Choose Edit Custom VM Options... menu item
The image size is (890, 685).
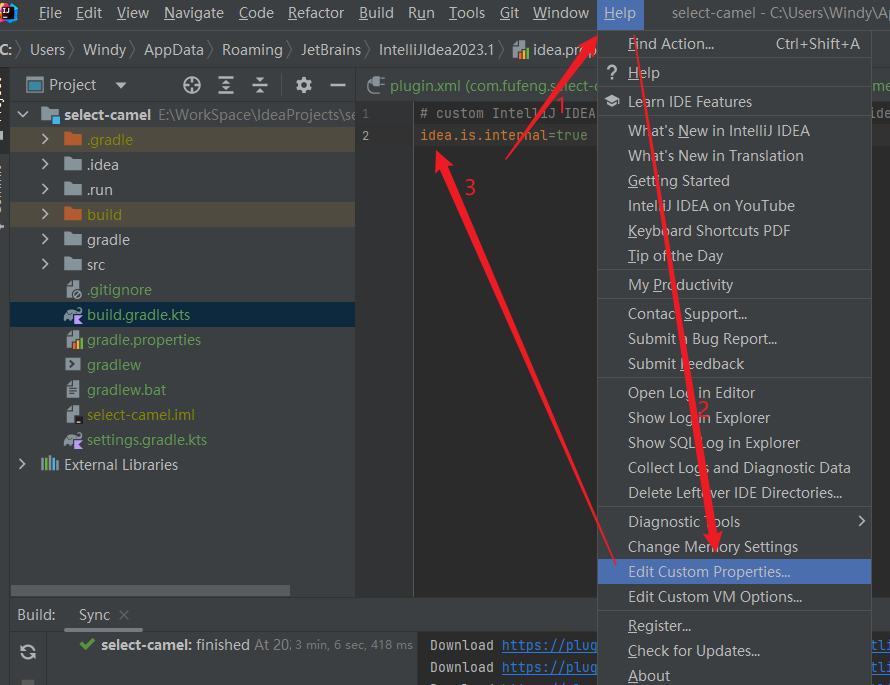pyautogui.click(x=734, y=596)
